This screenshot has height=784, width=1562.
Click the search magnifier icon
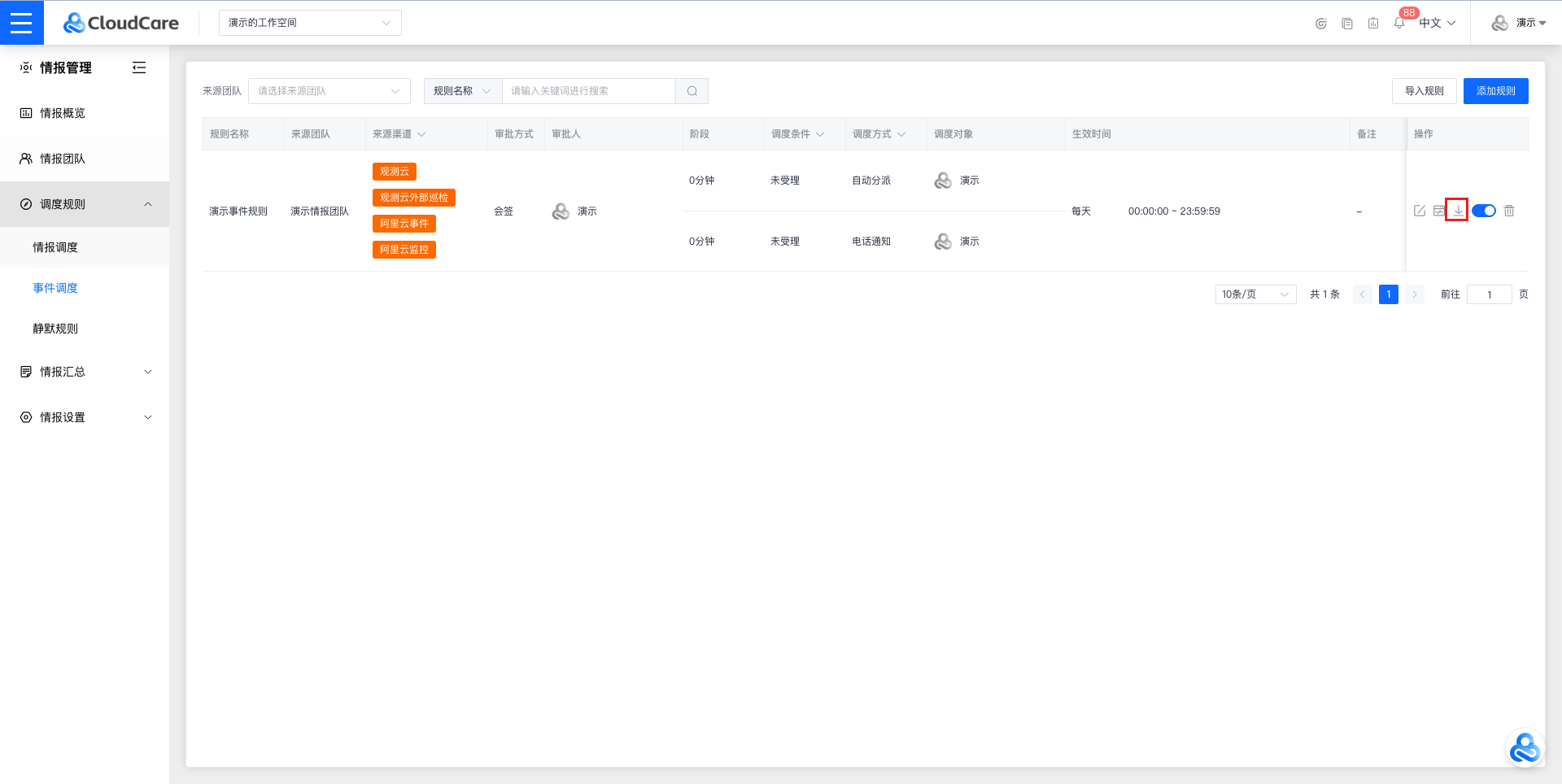[692, 91]
